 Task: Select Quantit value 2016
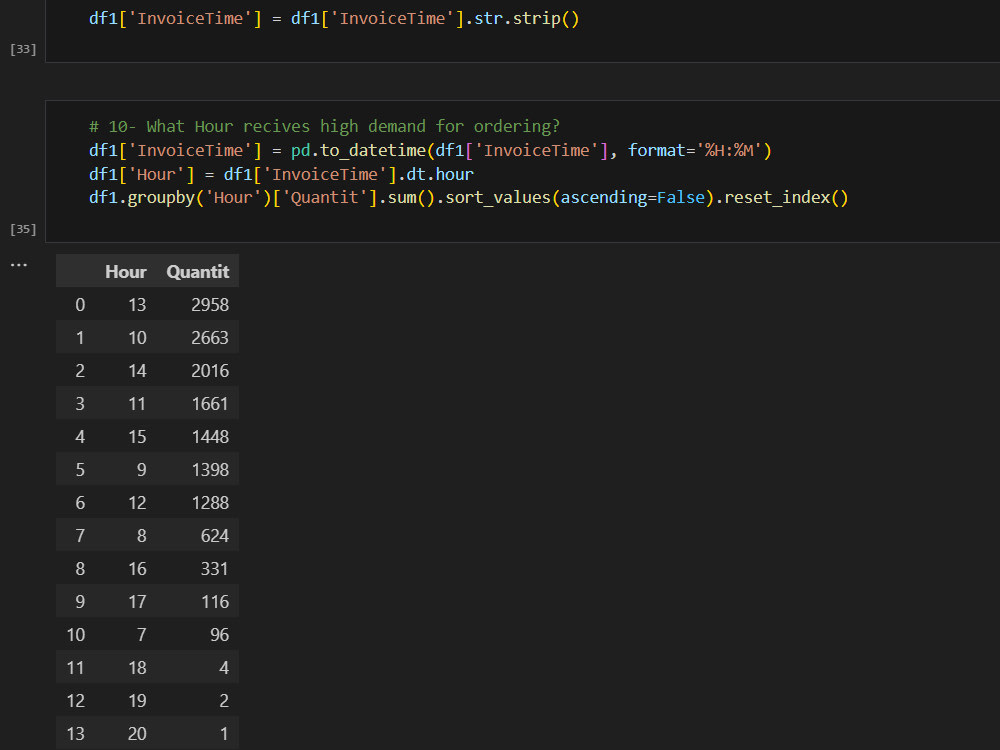click(210, 371)
